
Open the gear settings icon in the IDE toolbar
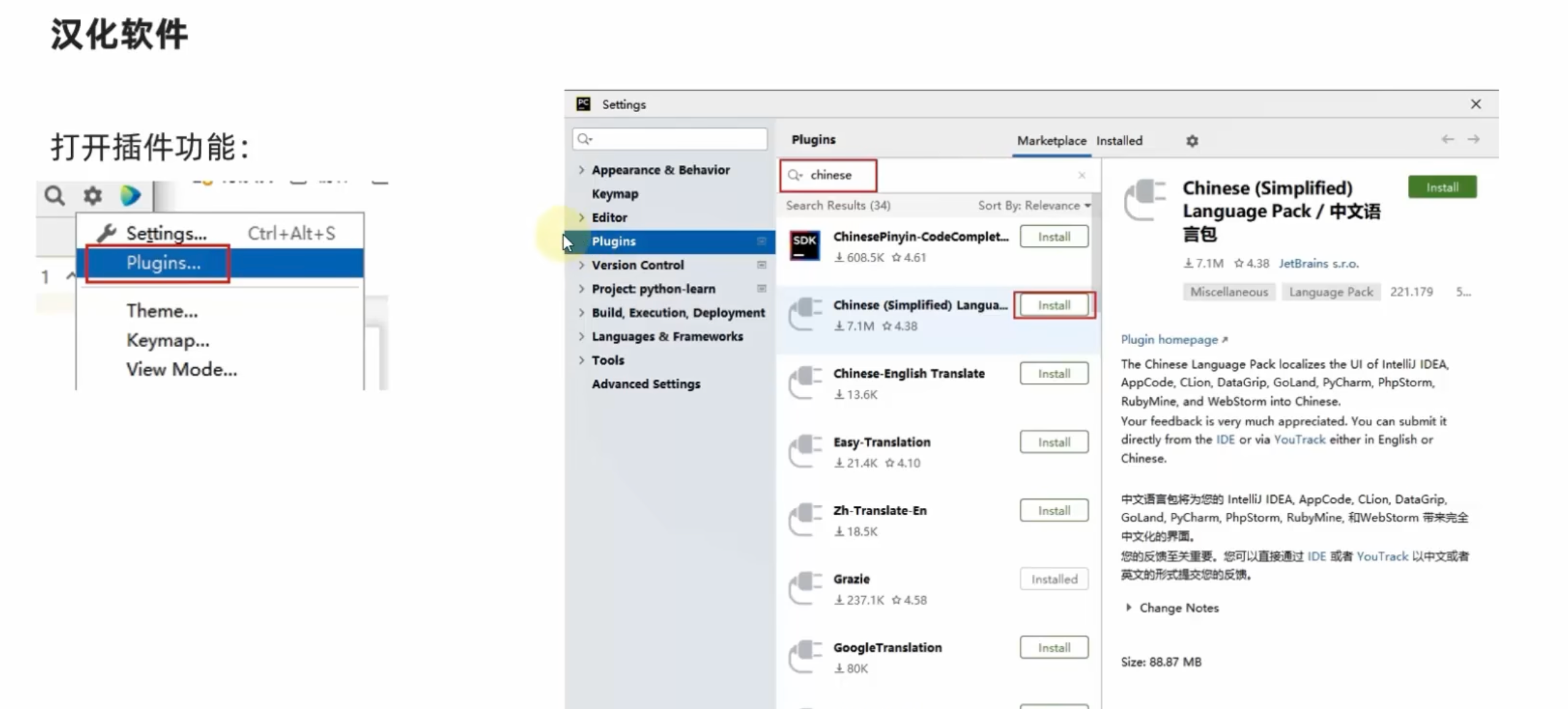[93, 196]
